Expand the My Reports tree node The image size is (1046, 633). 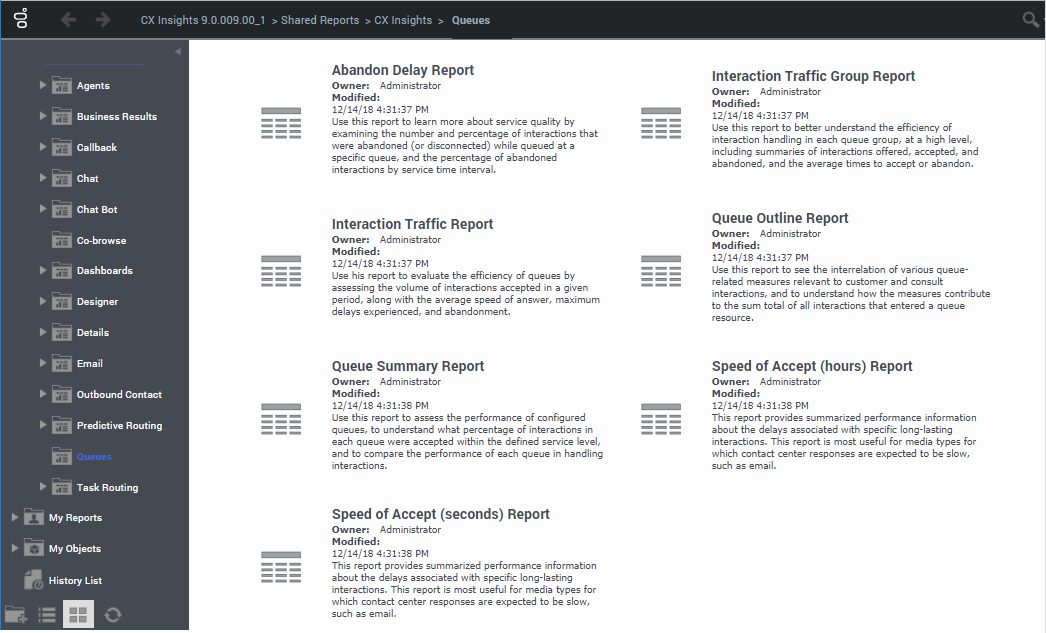[14, 517]
